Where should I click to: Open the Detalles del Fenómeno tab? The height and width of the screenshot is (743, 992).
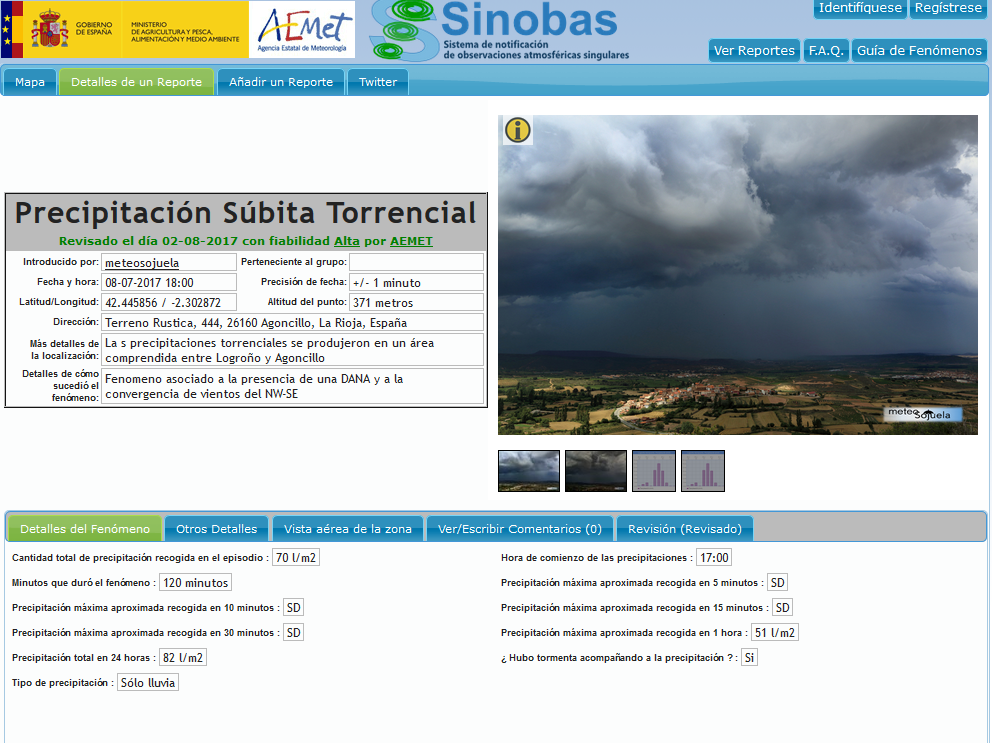pos(85,529)
